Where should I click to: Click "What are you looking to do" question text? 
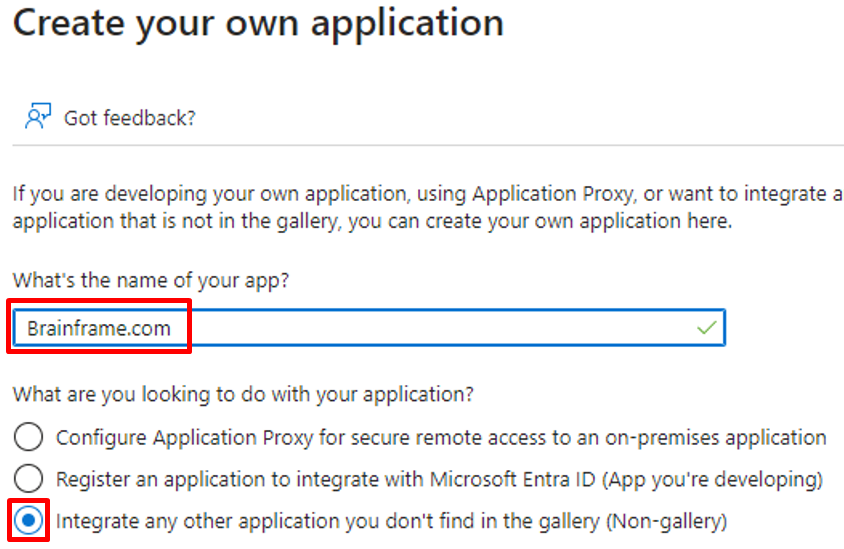[242, 394]
